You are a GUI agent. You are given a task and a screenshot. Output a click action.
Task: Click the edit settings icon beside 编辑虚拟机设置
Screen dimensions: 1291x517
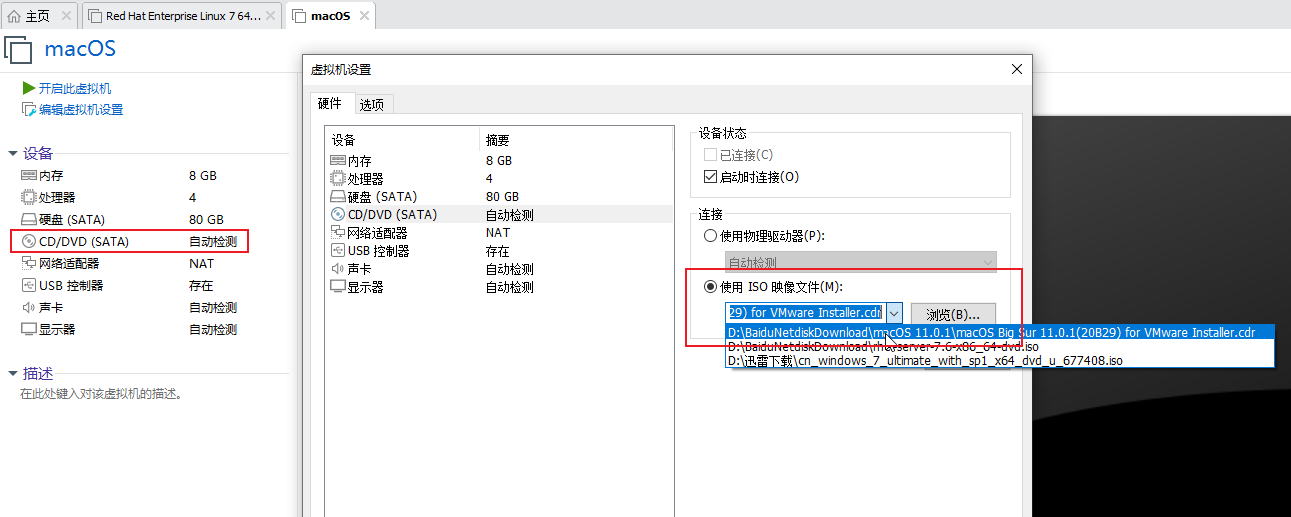point(29,109)
